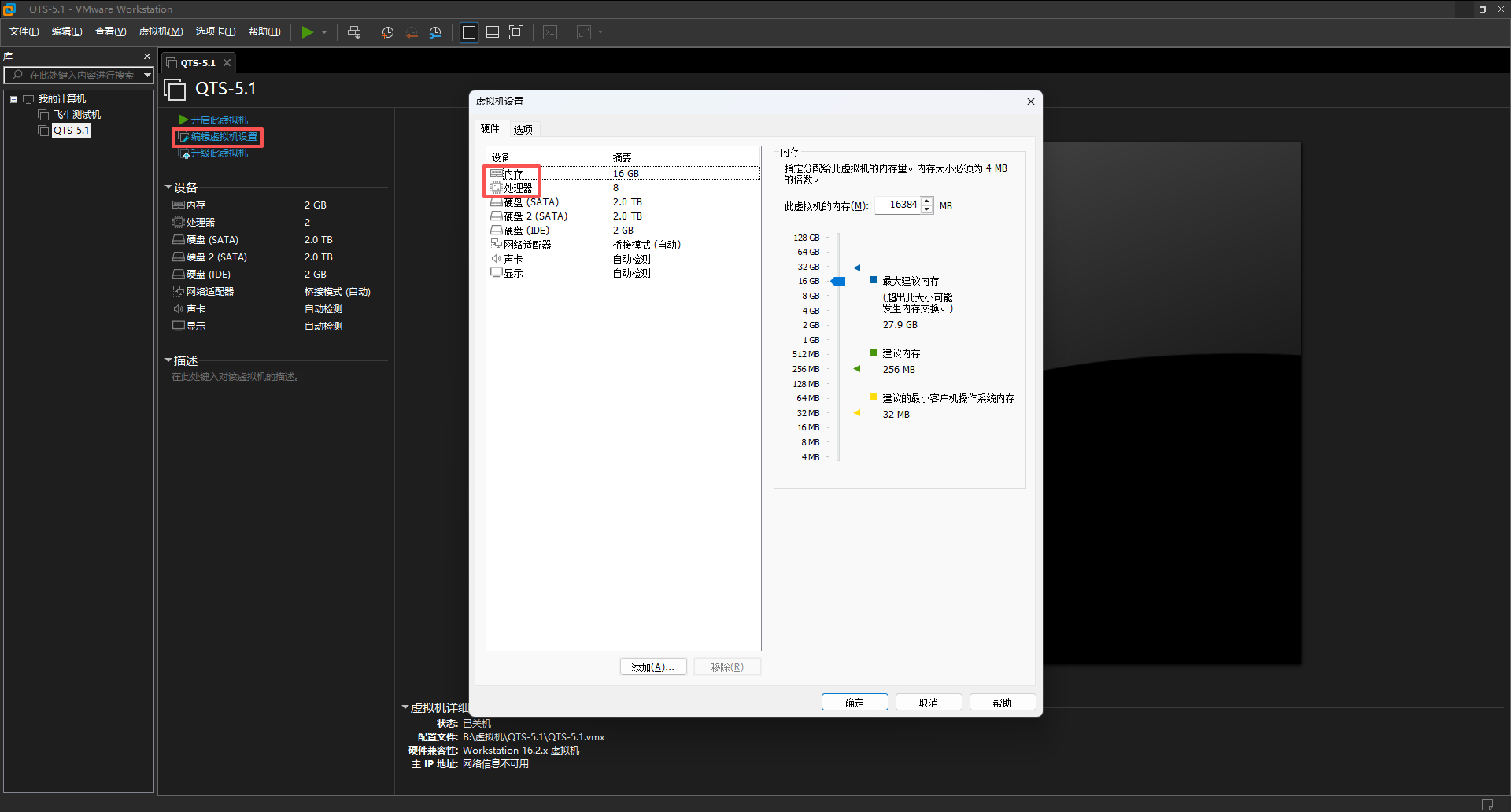Open the library search box dropdown arrow
Screen dimensions: 1511x812
(x=147, y=75)
